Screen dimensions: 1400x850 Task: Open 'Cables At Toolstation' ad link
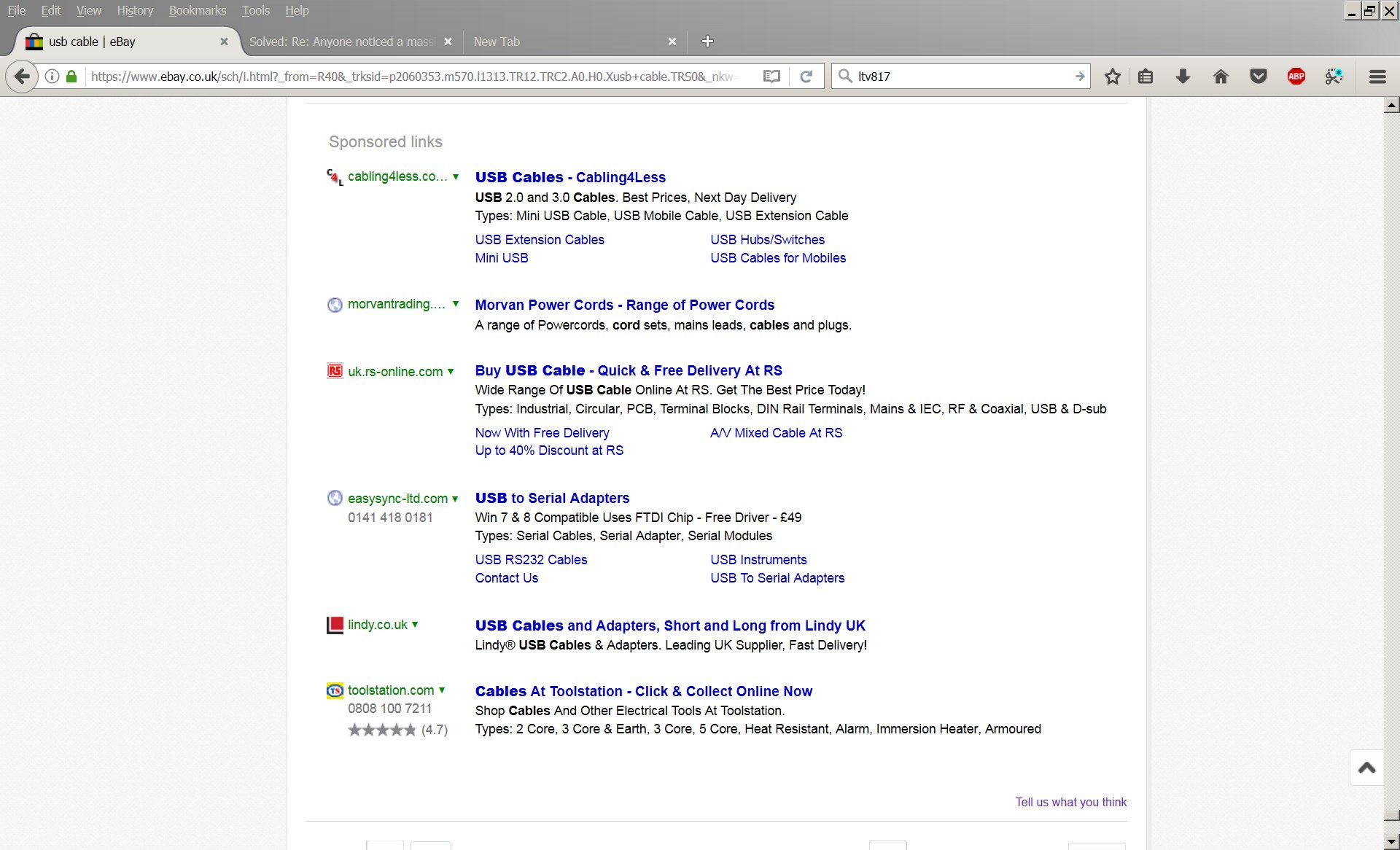pyautogui.click(x=644, y=691)
